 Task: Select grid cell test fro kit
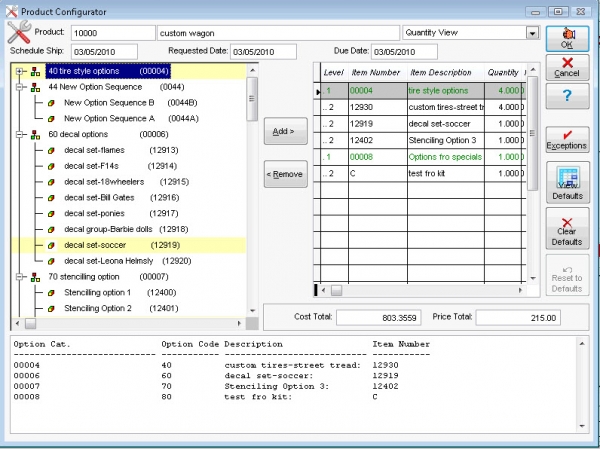(446, 173)
